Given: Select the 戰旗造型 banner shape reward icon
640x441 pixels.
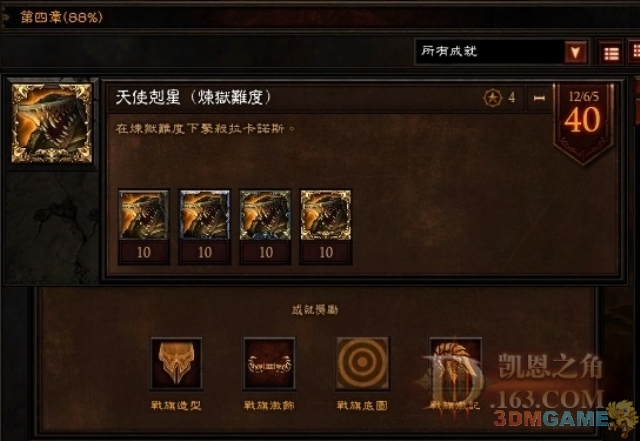Looking at the screenshot, I should click(x=176, y=363).
